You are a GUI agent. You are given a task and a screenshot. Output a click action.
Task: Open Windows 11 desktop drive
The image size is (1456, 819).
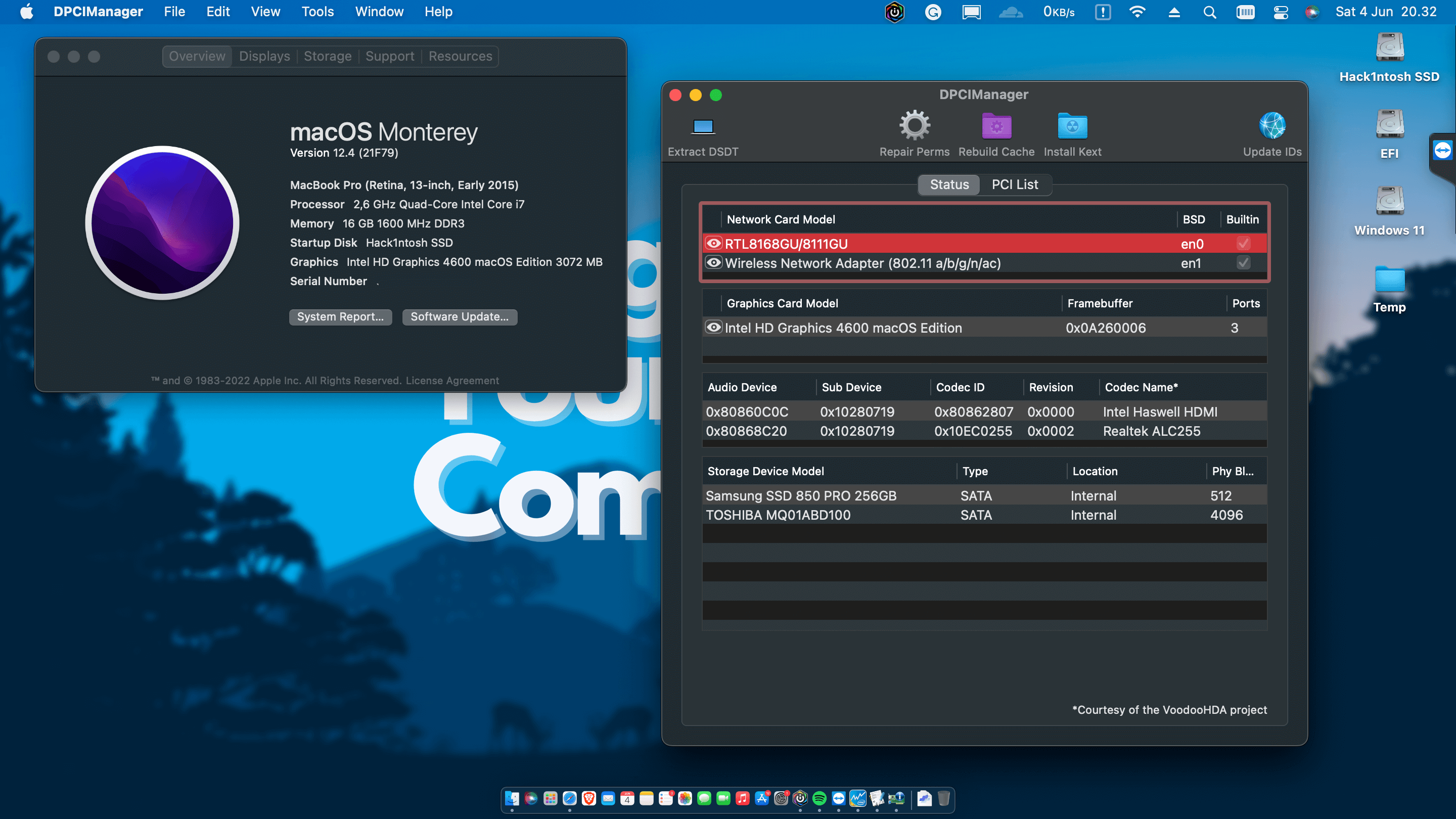[x=1389, y=201]
